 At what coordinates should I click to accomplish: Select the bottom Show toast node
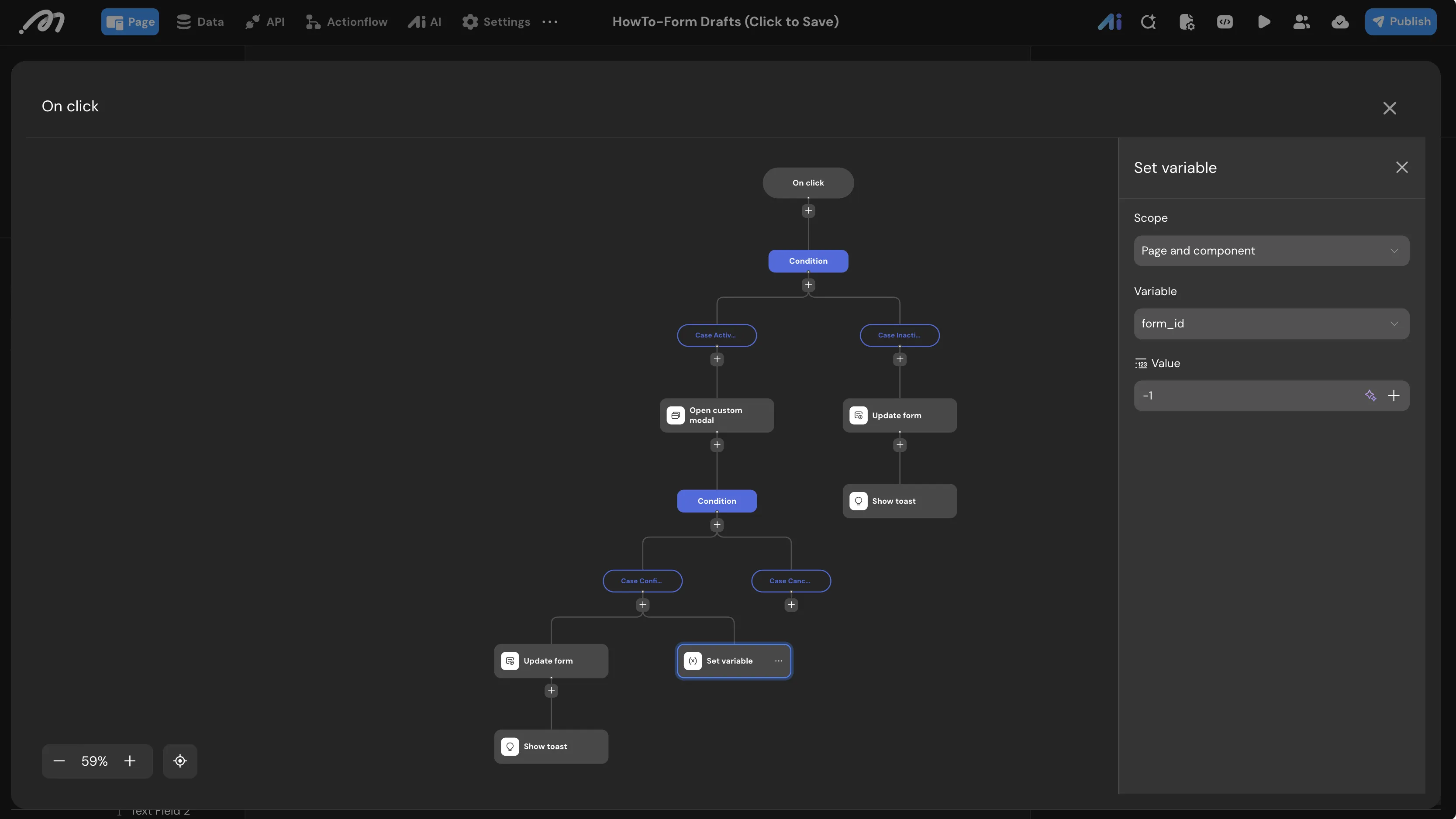(x=551, y=747)
